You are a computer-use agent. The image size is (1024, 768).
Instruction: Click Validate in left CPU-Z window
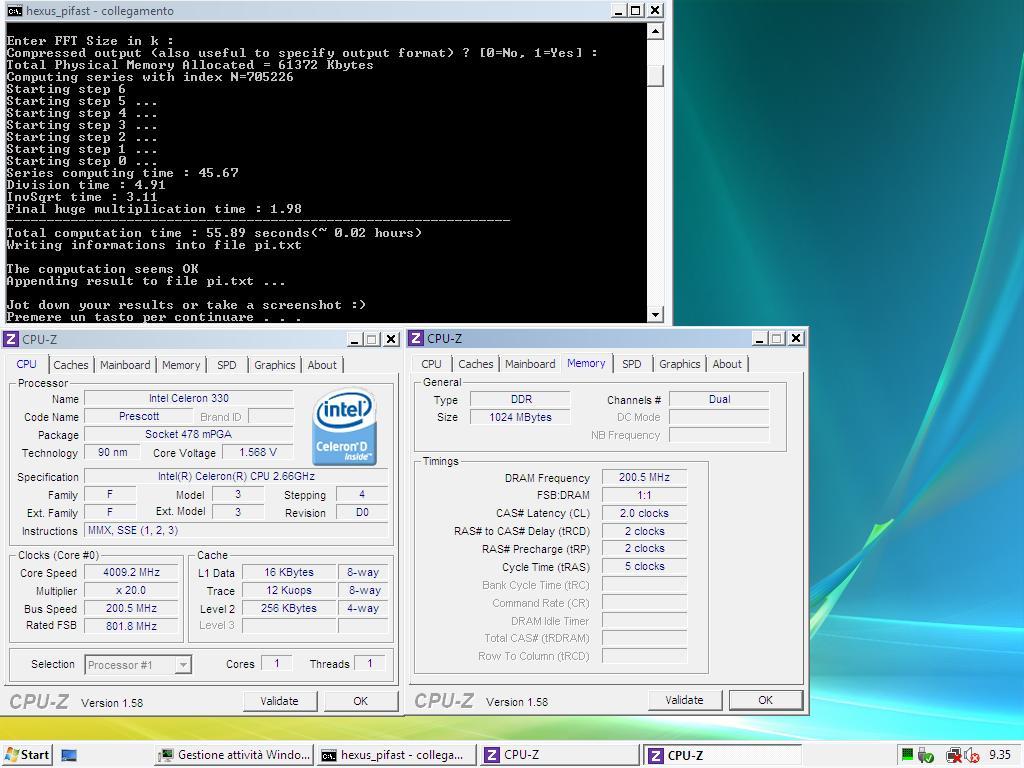pos(280,701)
